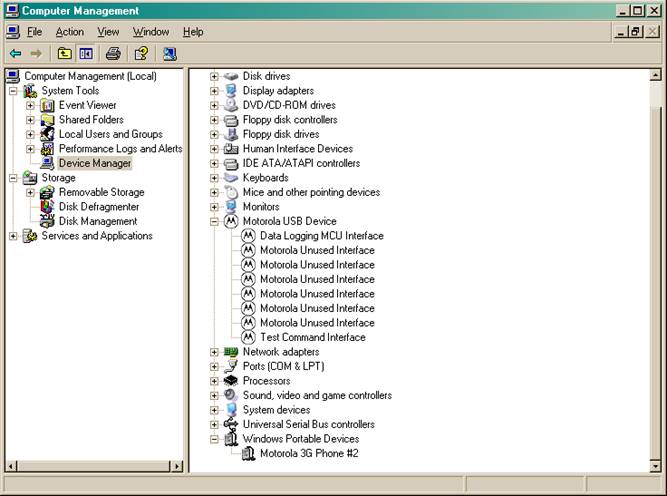Click the Disk Management icon

[47, 221]
